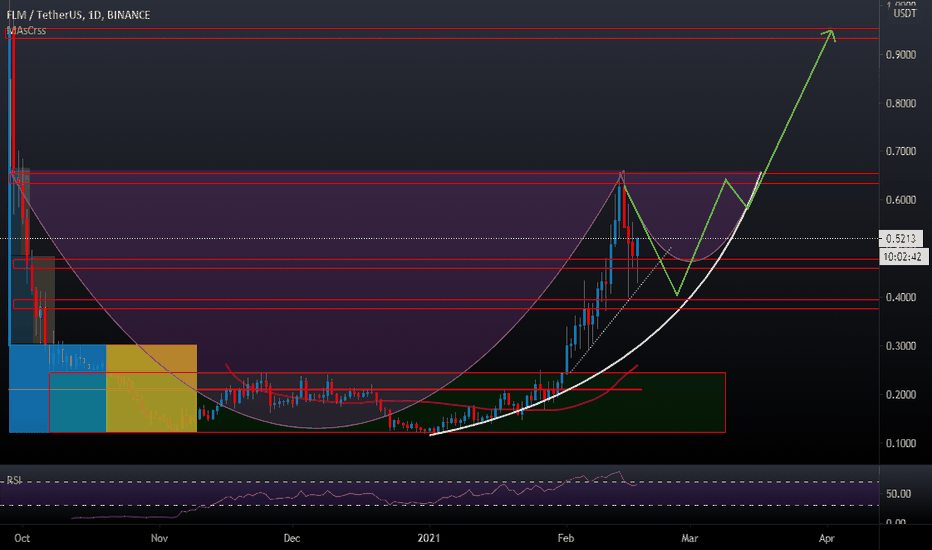932x550 pixels.
Task: Select the MAsCrss indicator label
Action: tap(27, 30)
